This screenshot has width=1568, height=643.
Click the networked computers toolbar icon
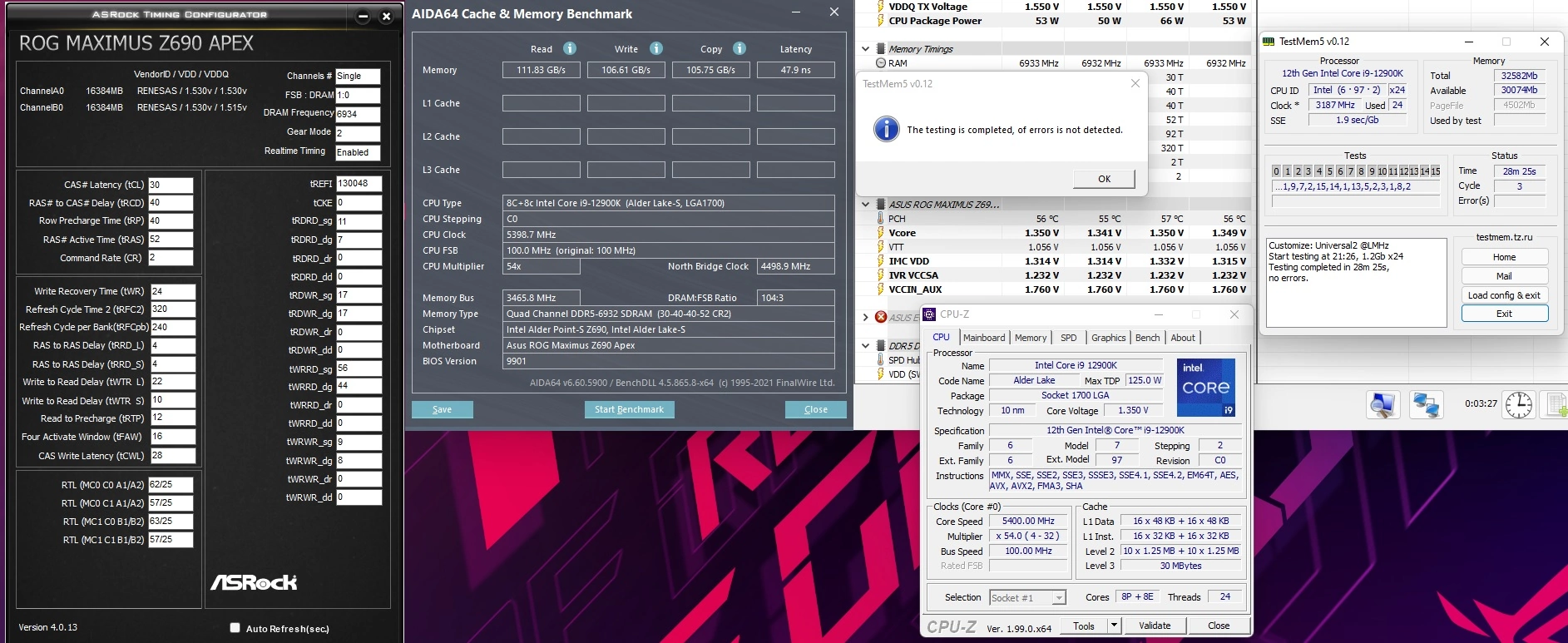coord(1427,404)
